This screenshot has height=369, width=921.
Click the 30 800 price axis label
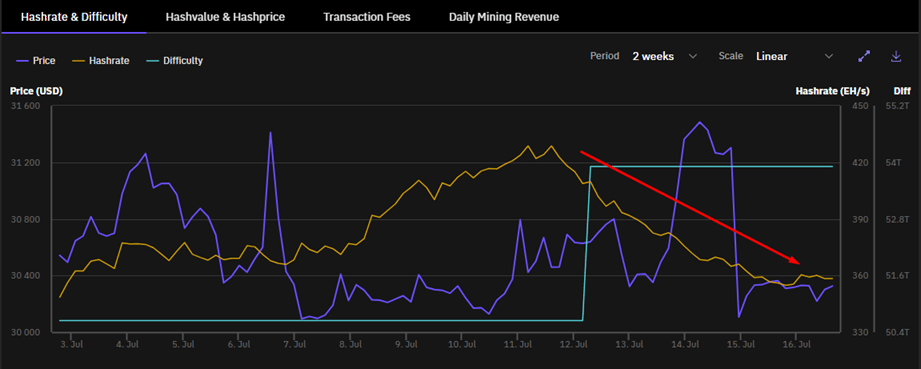point(25,220)
